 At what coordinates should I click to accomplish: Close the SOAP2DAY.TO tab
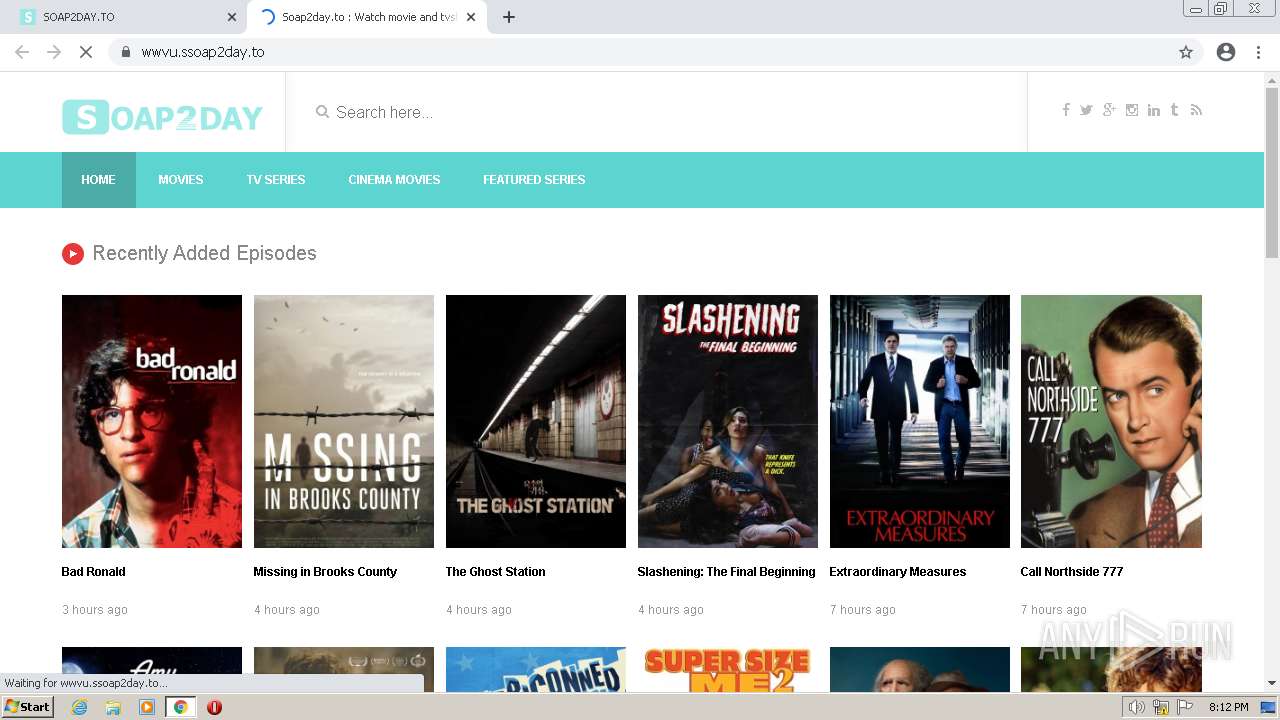coord(232,17)
